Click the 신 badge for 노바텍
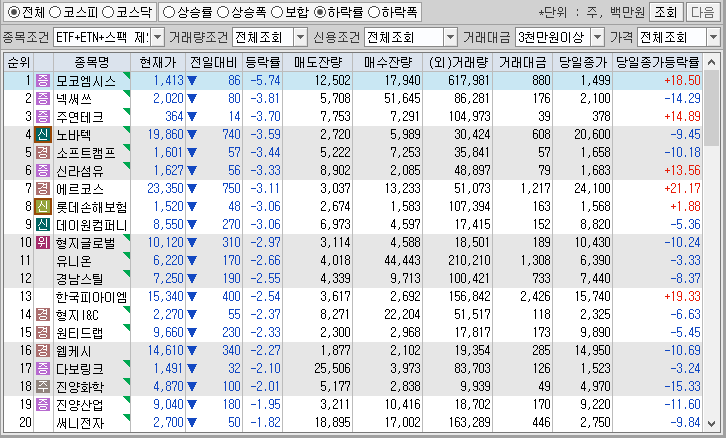The image size is (726, 438). [x=43, y=135]
